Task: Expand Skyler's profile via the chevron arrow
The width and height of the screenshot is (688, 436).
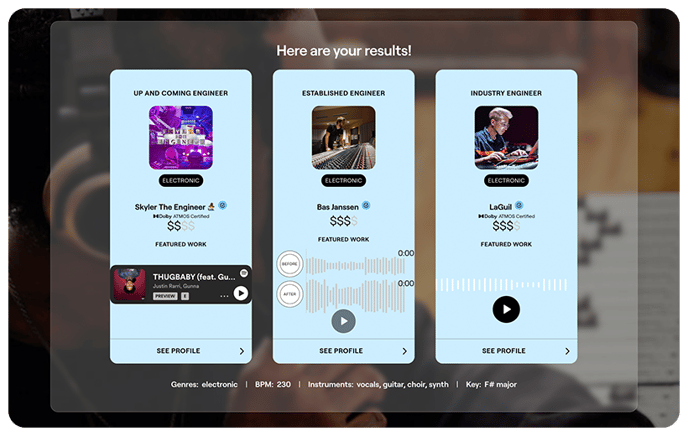Action: 242,351
